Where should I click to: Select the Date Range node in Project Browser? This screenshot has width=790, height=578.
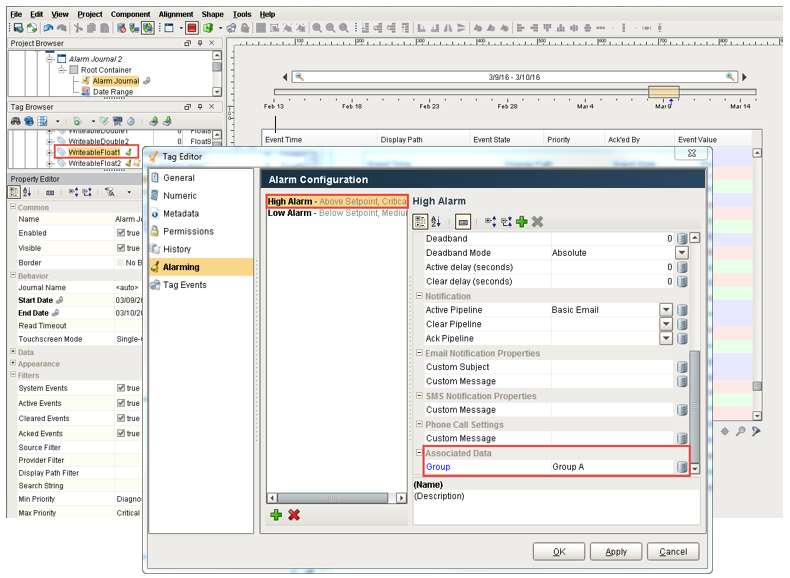[x=113, y=92]
